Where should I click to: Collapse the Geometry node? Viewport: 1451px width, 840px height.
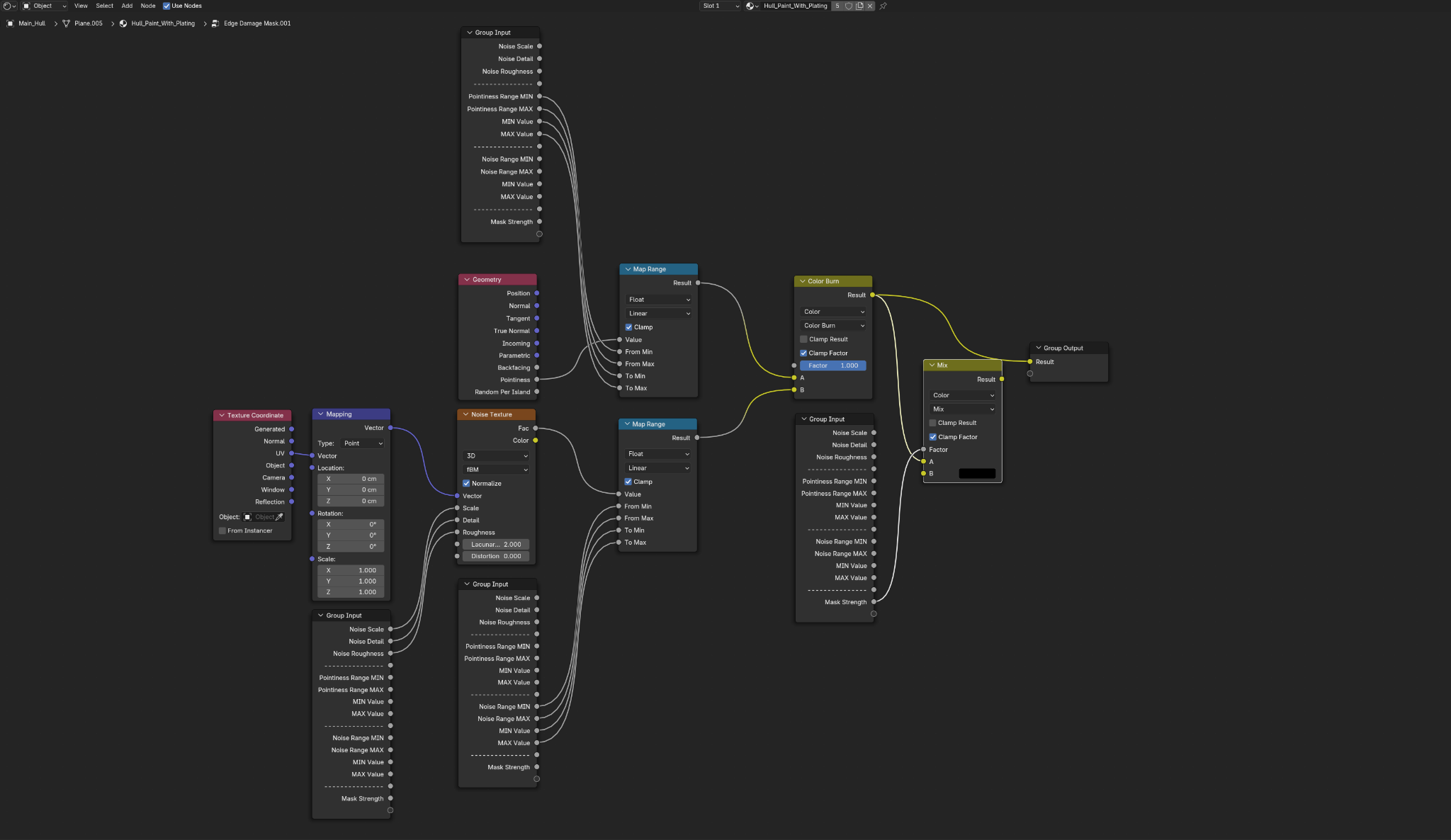(x=467, y=280)
